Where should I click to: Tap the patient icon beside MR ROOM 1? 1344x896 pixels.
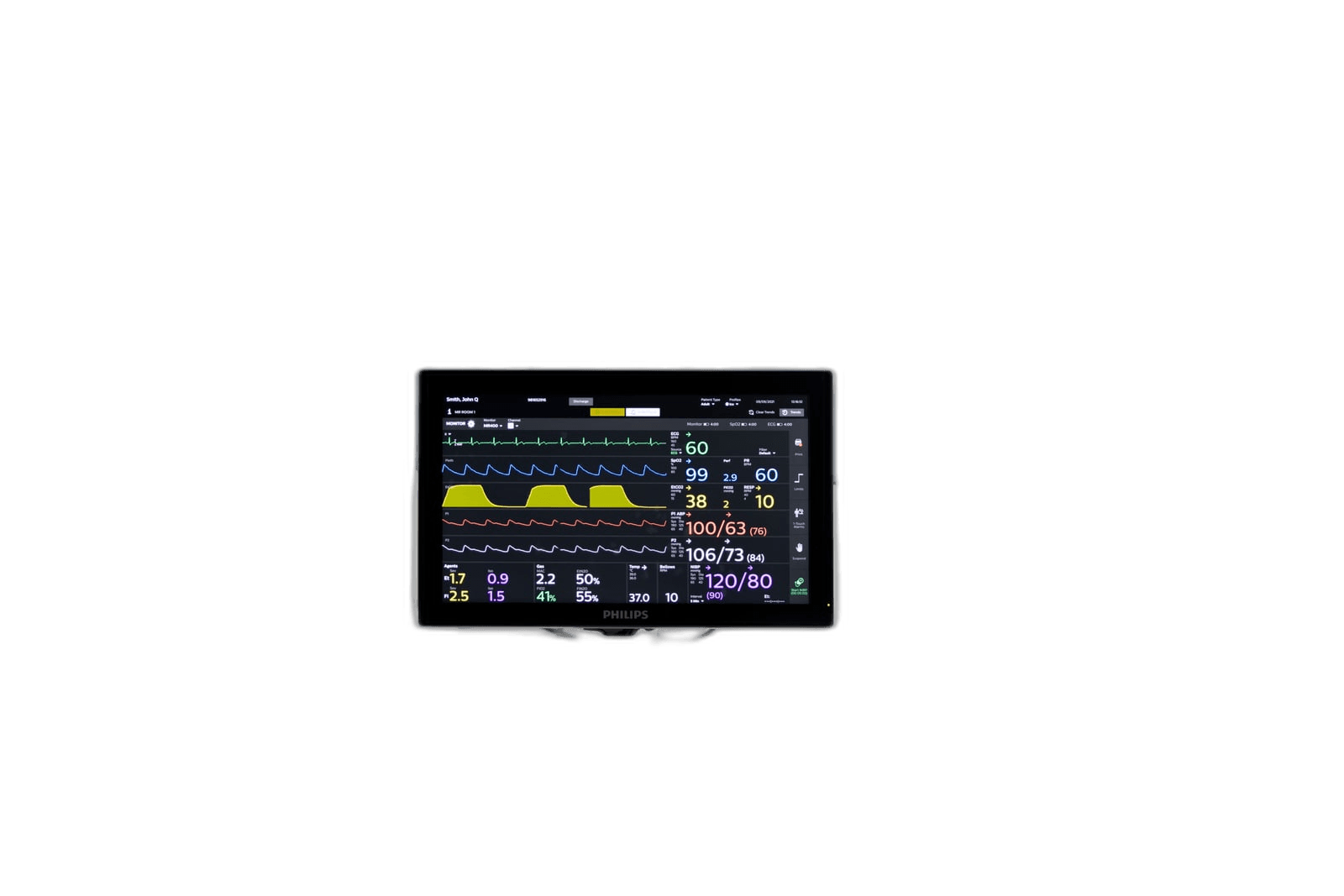tap(449, 411)
